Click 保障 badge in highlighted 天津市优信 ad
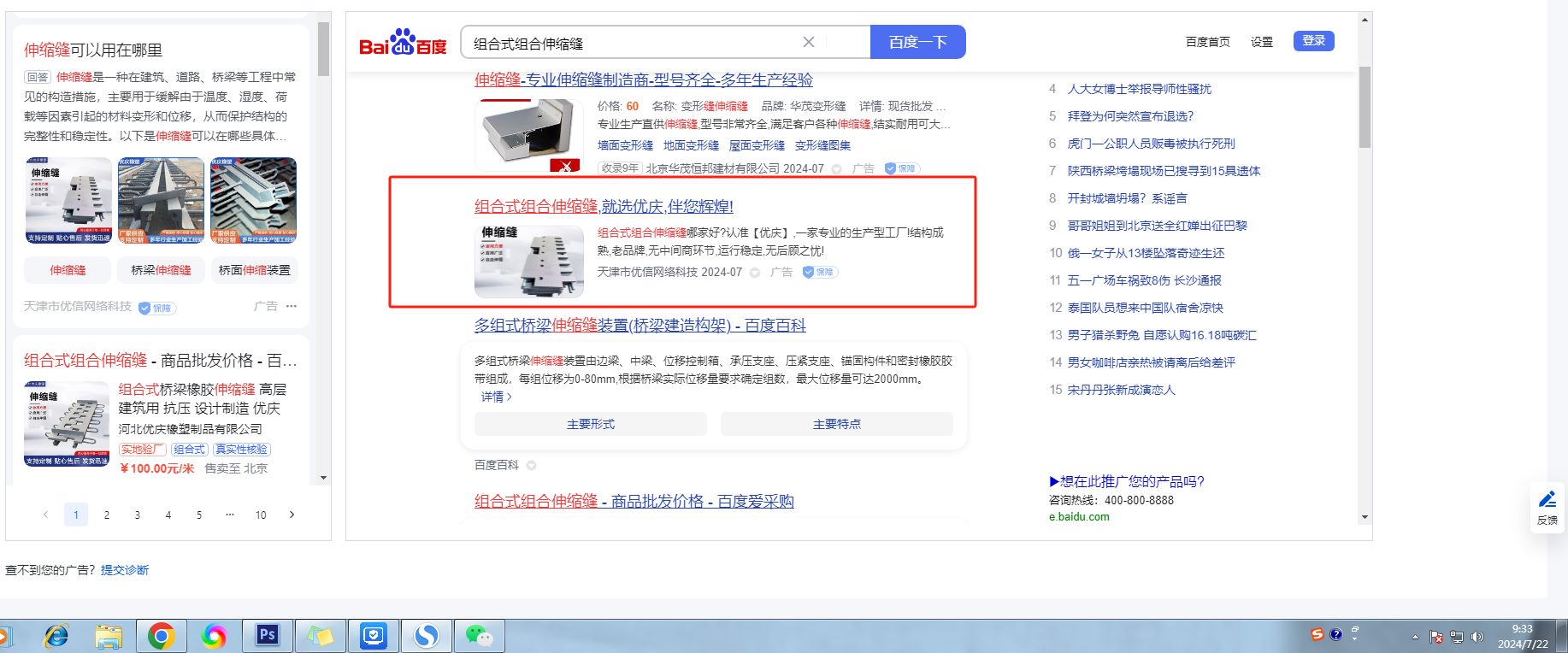Image resolution: width=1568 pixels, height=653 pixels. (820, 272)
